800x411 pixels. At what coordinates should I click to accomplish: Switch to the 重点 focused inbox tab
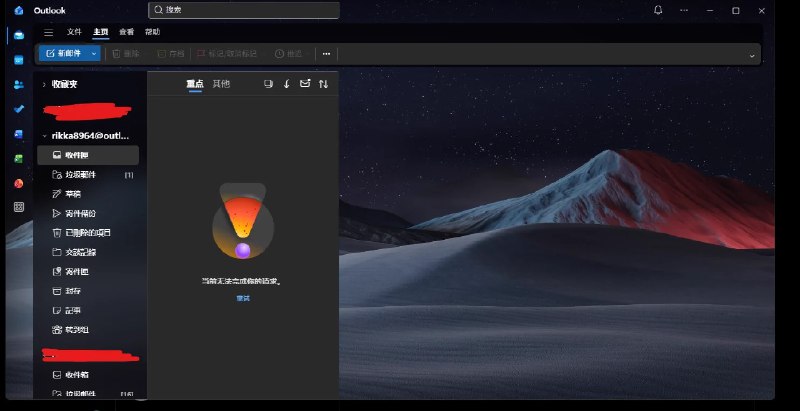[x=195, y=84]
